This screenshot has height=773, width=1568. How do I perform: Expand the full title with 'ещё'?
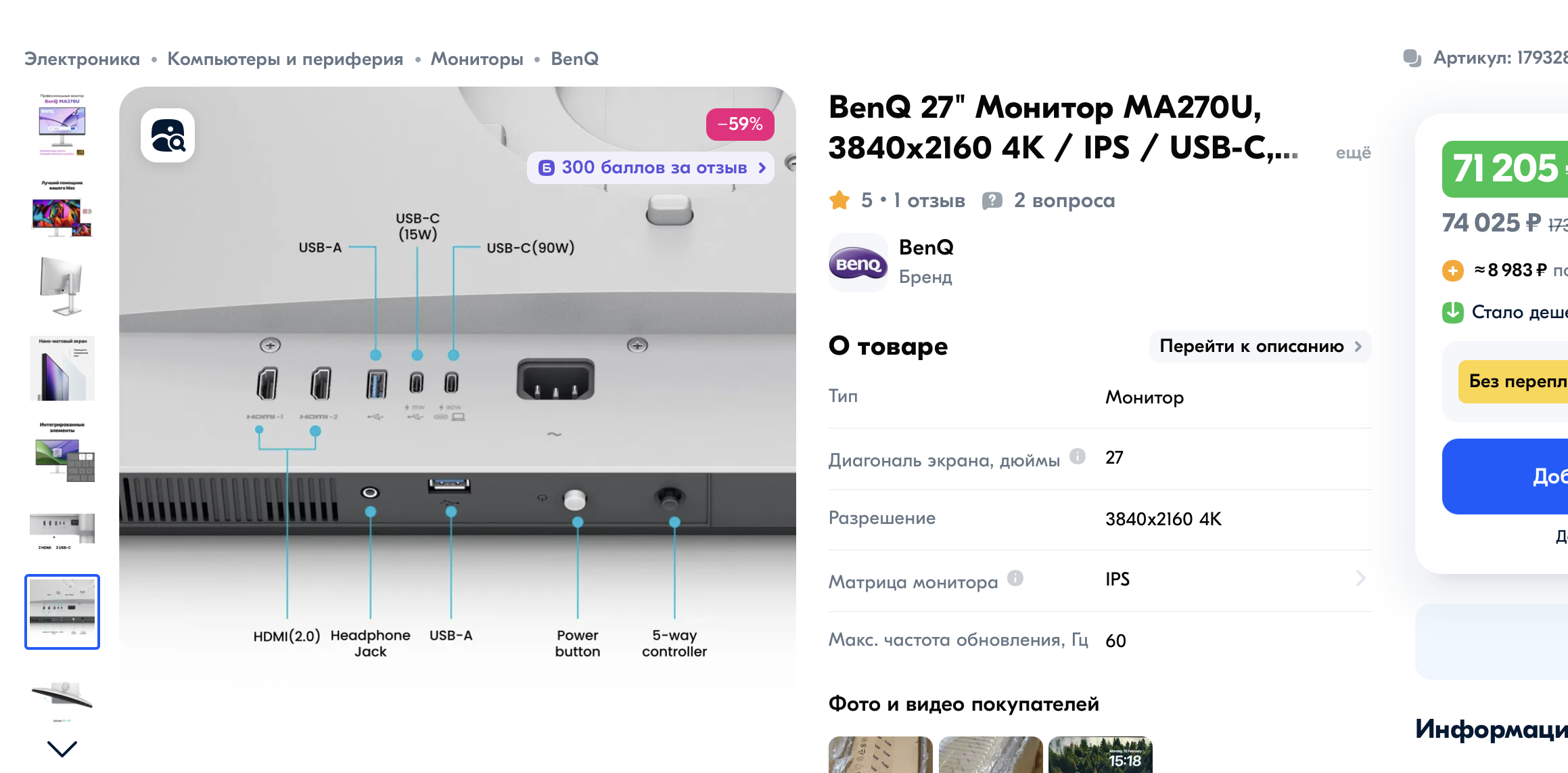pyautogui.click(x=1353, y=153)
